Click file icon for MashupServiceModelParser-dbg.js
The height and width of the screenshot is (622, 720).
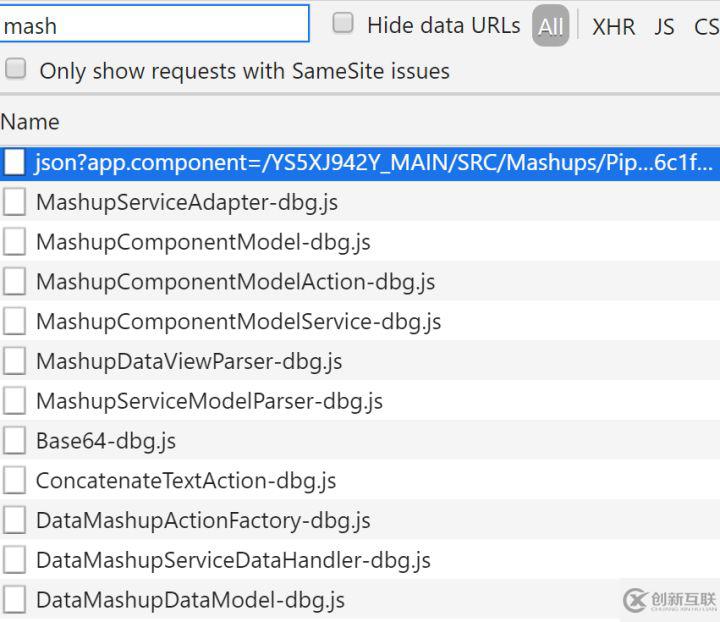pyautogui.click(x=15, y=401)
